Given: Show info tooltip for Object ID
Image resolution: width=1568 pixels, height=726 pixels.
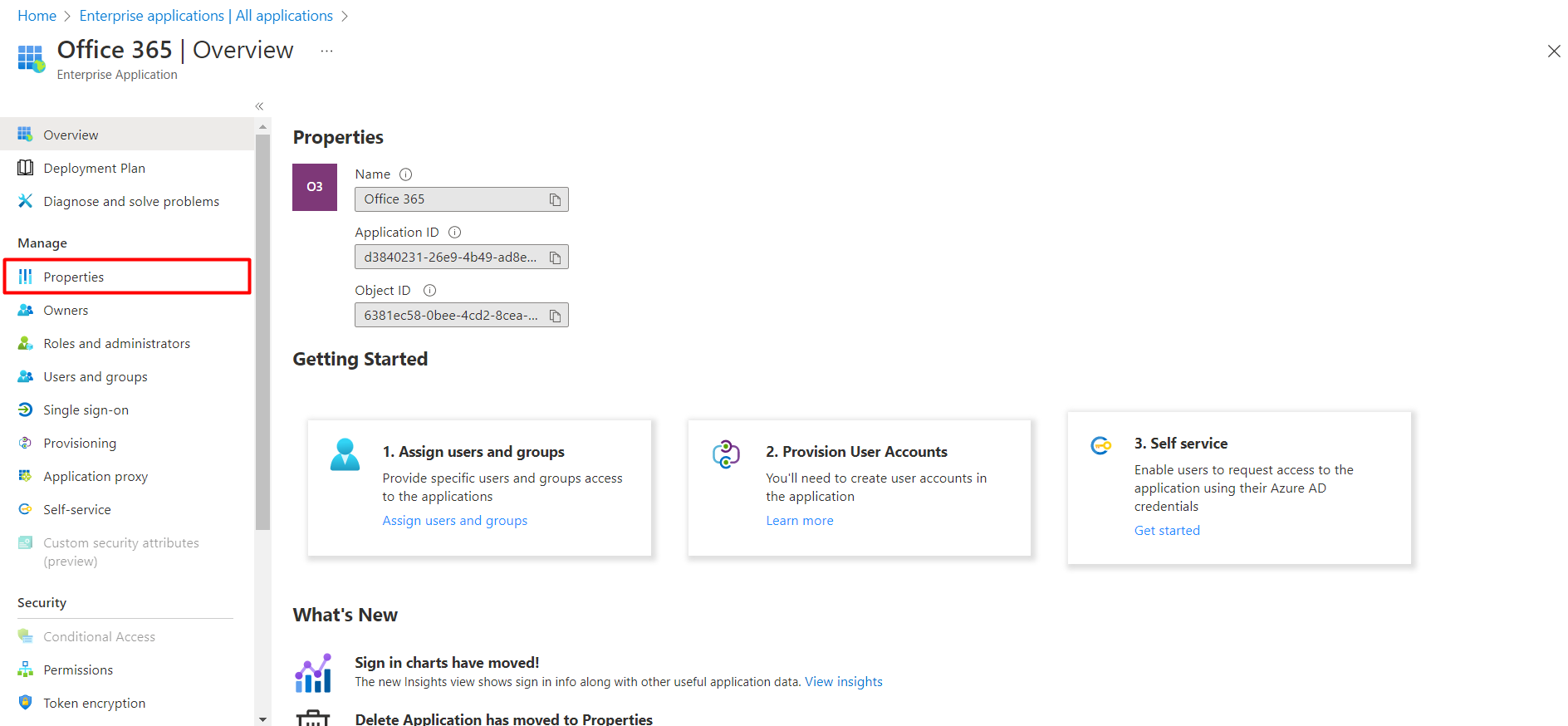Looking at the screenshot, I should [429, 291].
